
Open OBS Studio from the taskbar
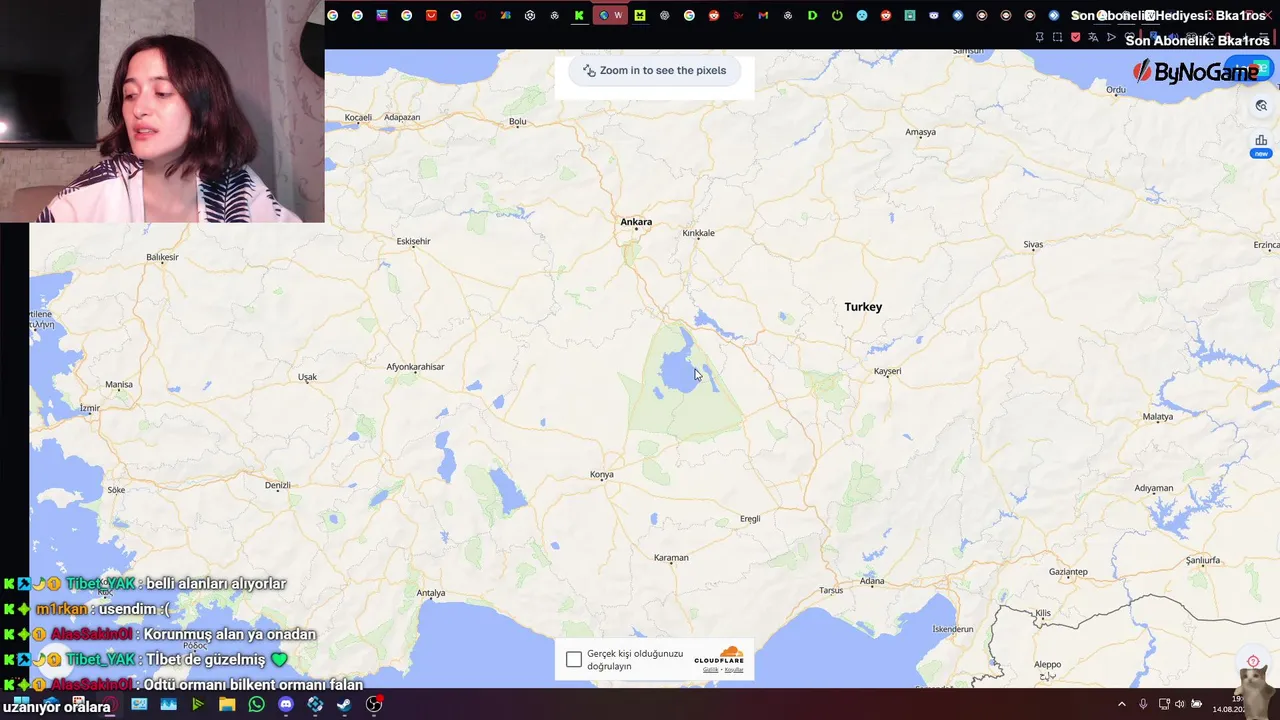[374, 704]
